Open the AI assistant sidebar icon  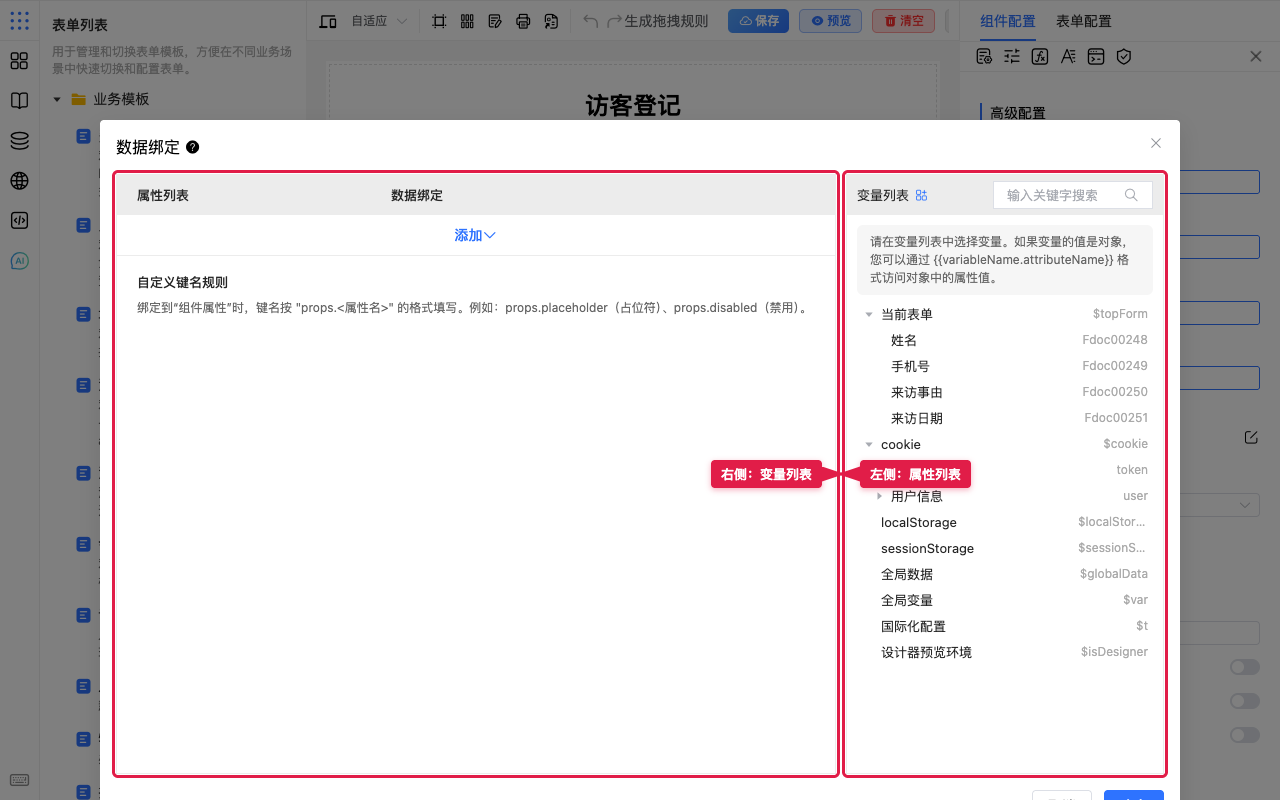tap(19, 261)
